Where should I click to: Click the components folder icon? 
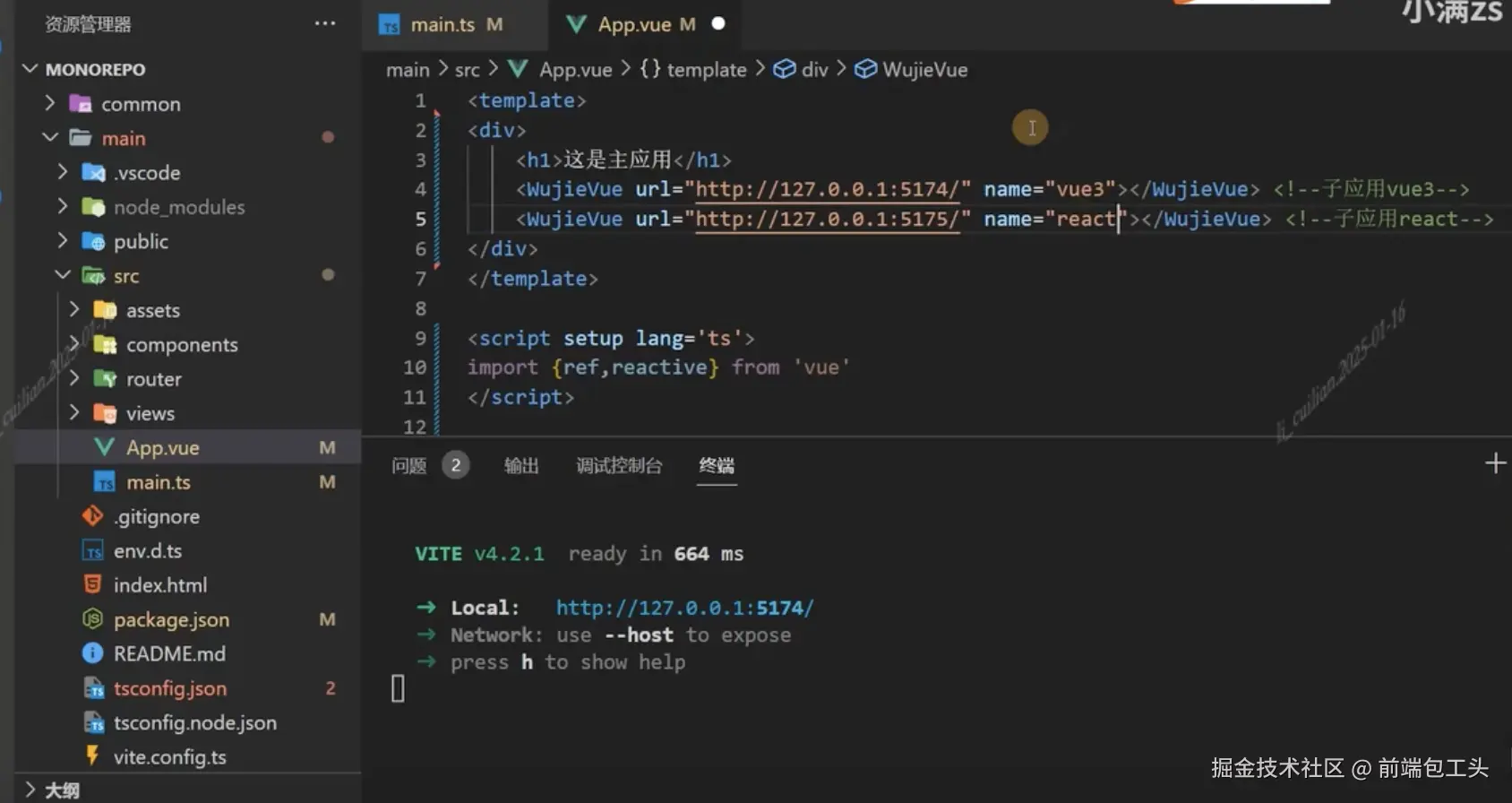point(106,344)
